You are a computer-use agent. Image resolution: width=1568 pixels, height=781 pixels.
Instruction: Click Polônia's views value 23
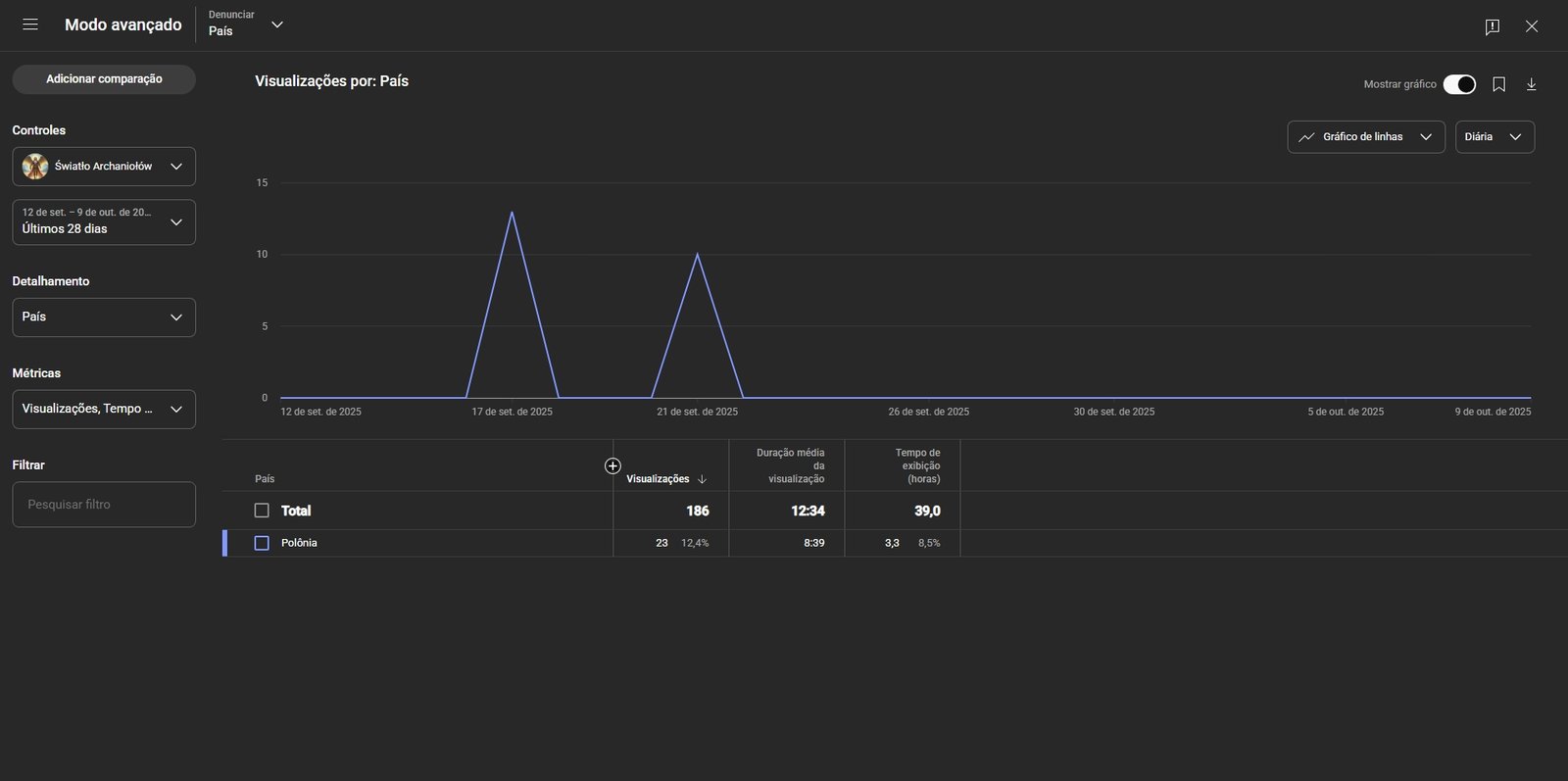662,543
